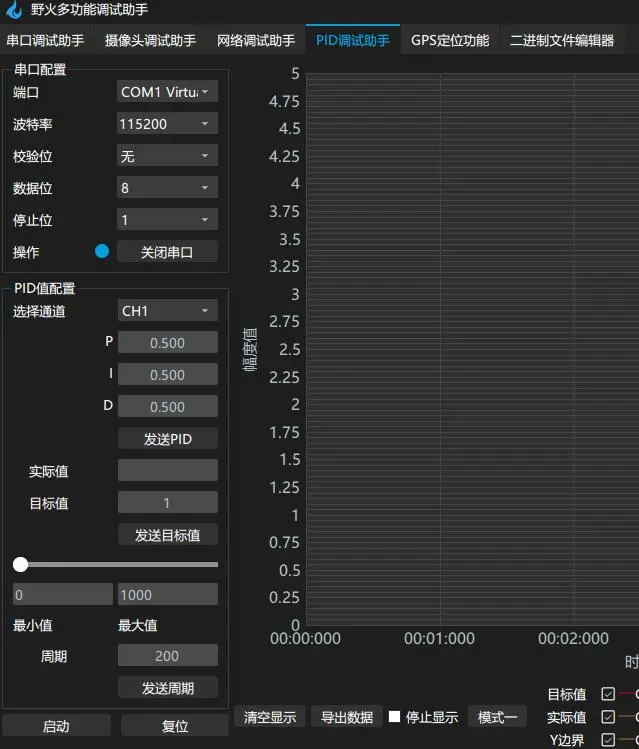Click the 周期 input field showing 200

point(167,656)
